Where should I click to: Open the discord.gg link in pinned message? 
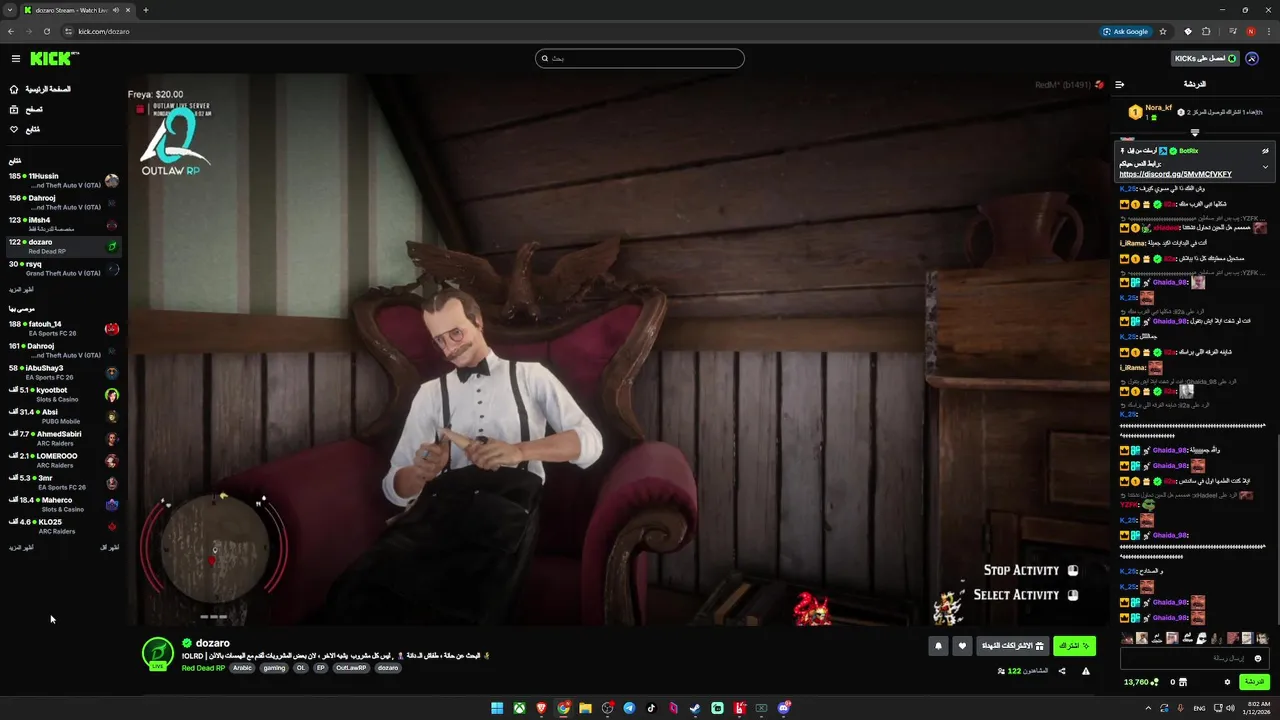(1175, 174)
